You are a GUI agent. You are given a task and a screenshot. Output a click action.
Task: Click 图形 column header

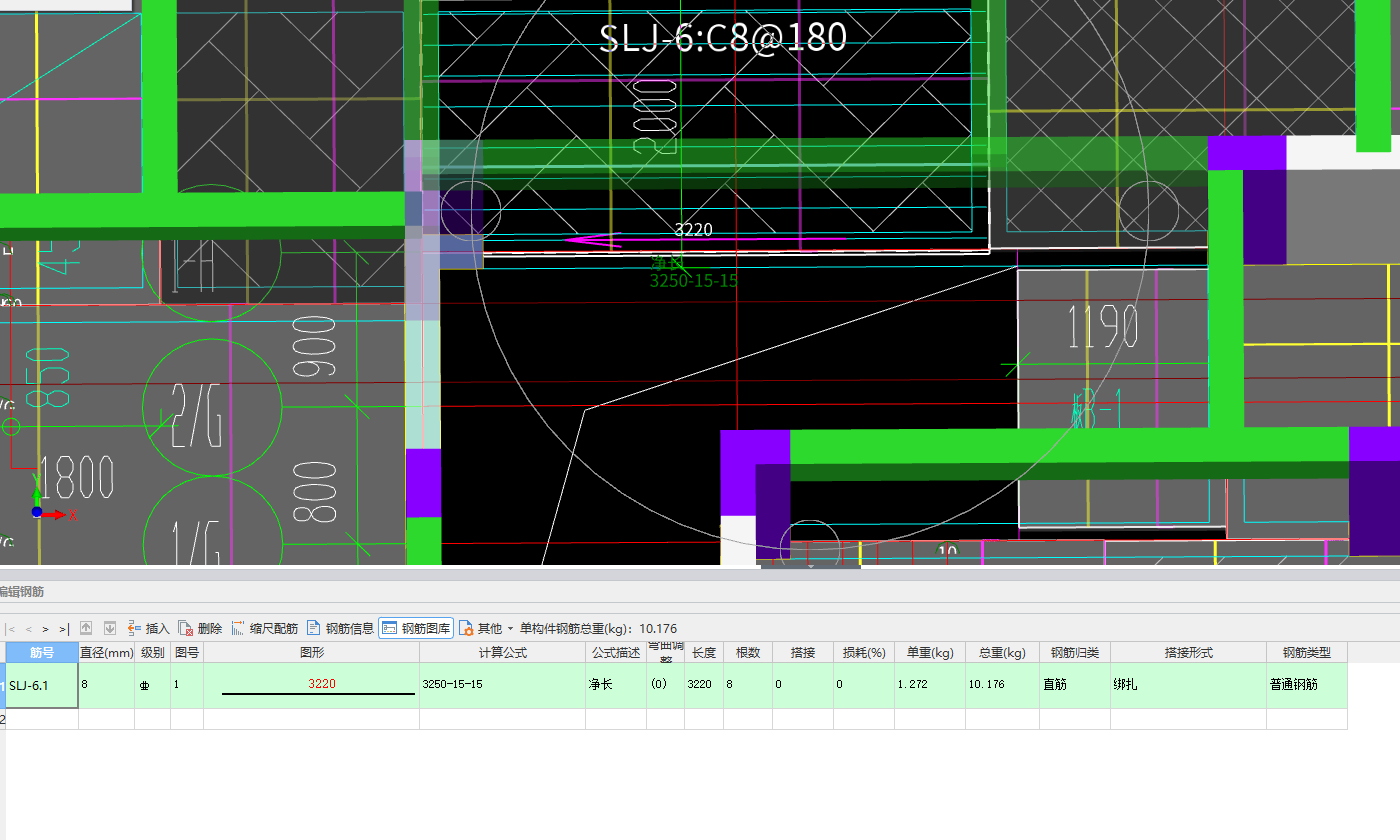tap(312, 652)
